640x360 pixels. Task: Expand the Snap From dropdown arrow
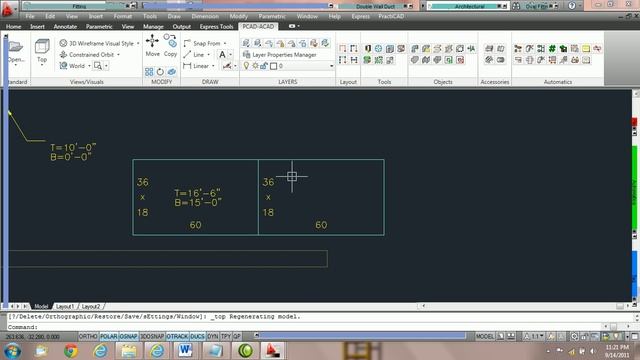[224, 43]
